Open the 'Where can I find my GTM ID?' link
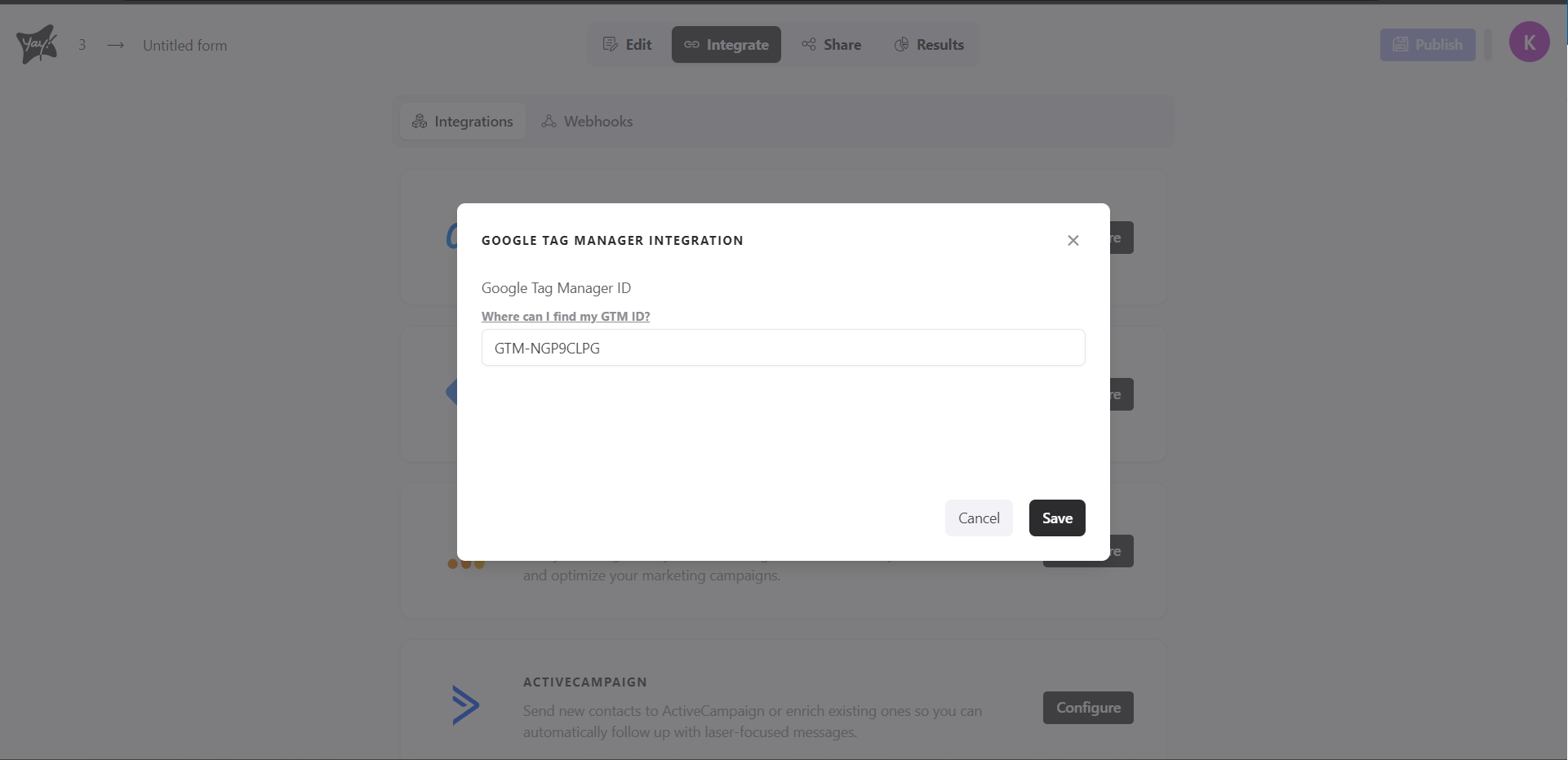This screenshot has height=760, width=1568. pyautogui.click(x=566, y=316)
